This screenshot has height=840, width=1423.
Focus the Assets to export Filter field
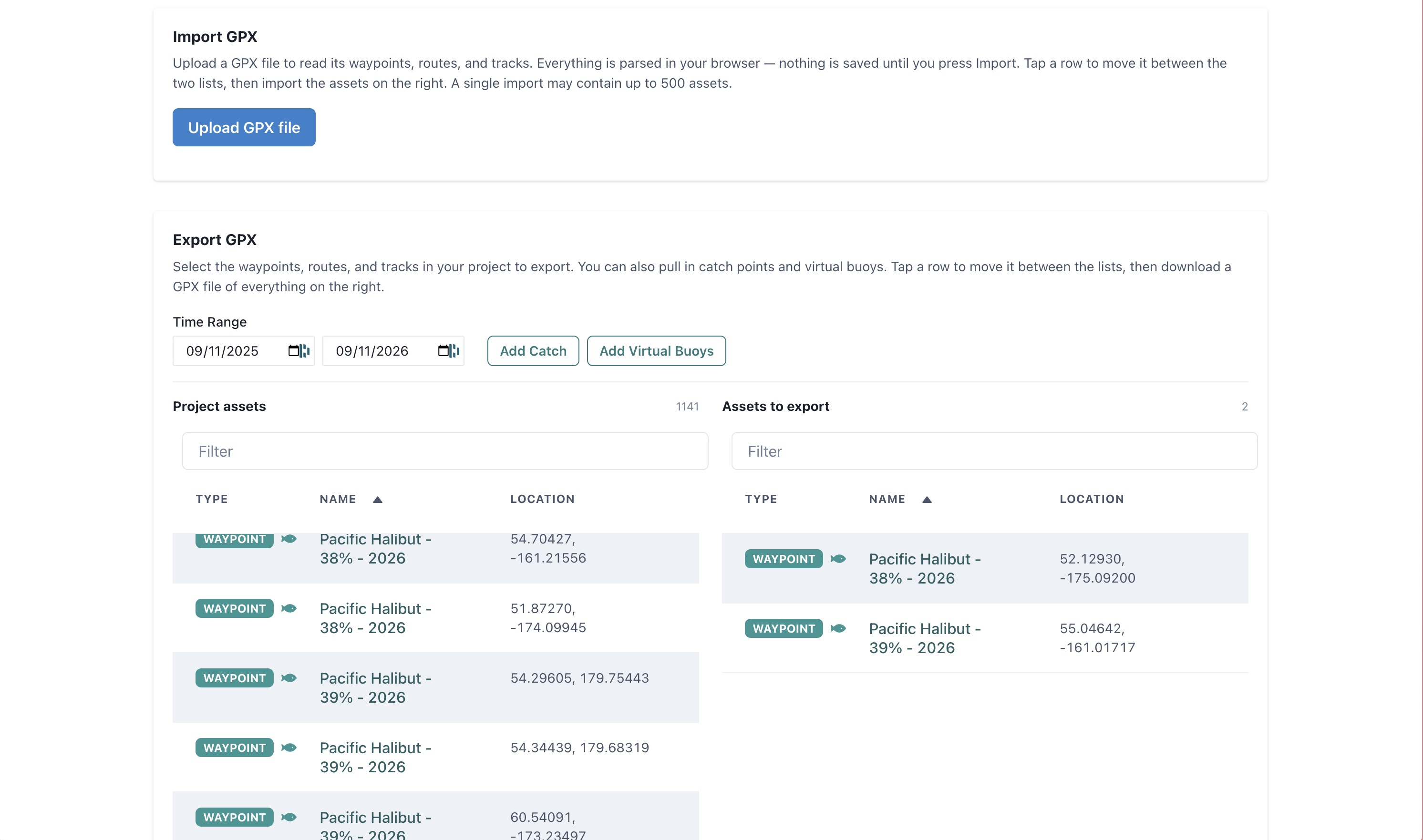pyautogui.click(x=994, y=451)
